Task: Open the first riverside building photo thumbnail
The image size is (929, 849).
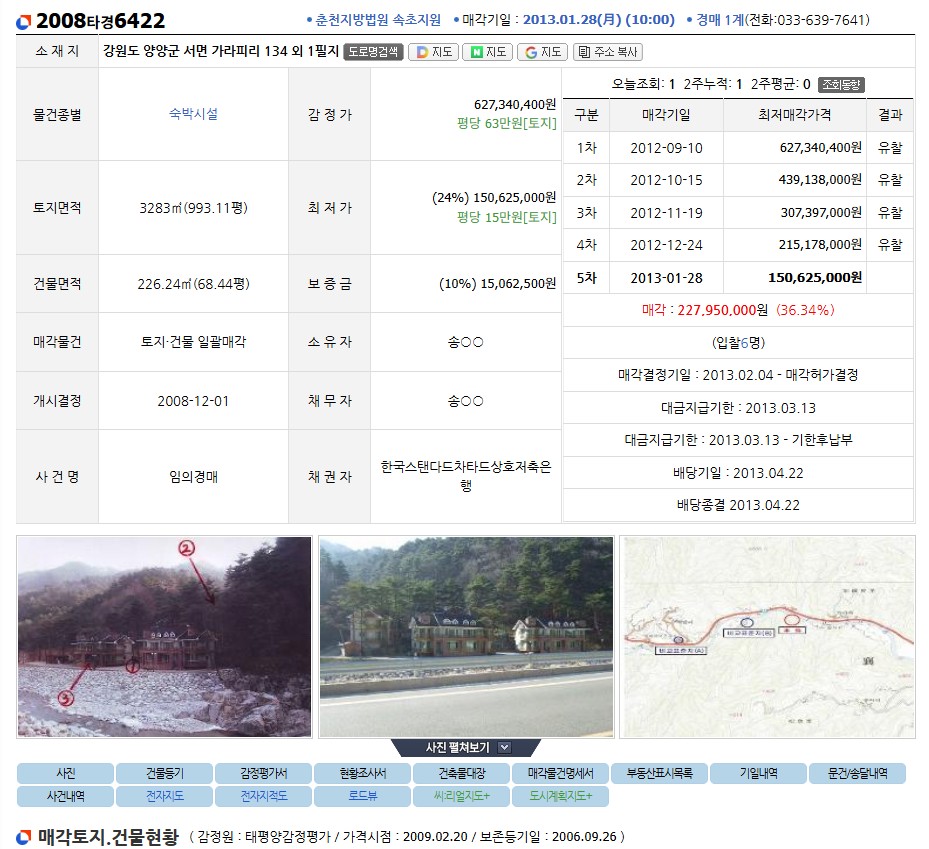Action: (164, 637)
